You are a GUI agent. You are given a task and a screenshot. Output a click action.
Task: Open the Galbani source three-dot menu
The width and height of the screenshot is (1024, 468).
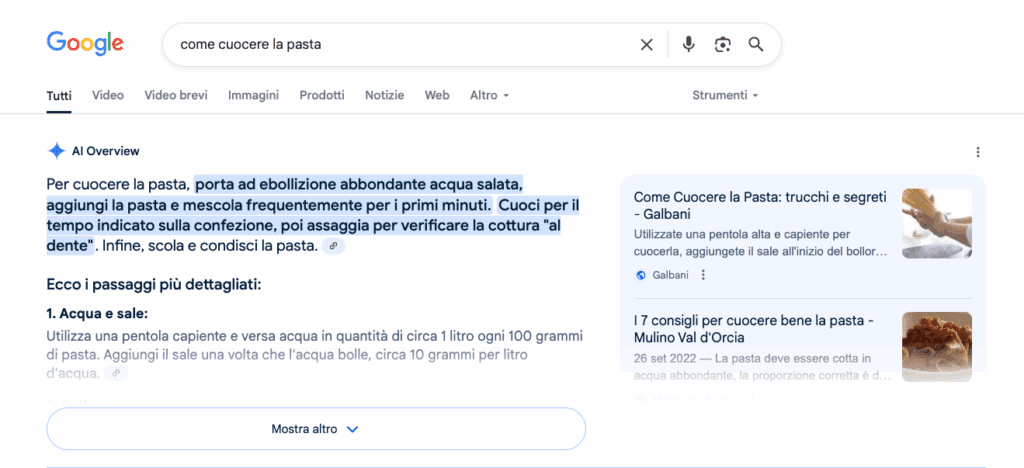703,275
